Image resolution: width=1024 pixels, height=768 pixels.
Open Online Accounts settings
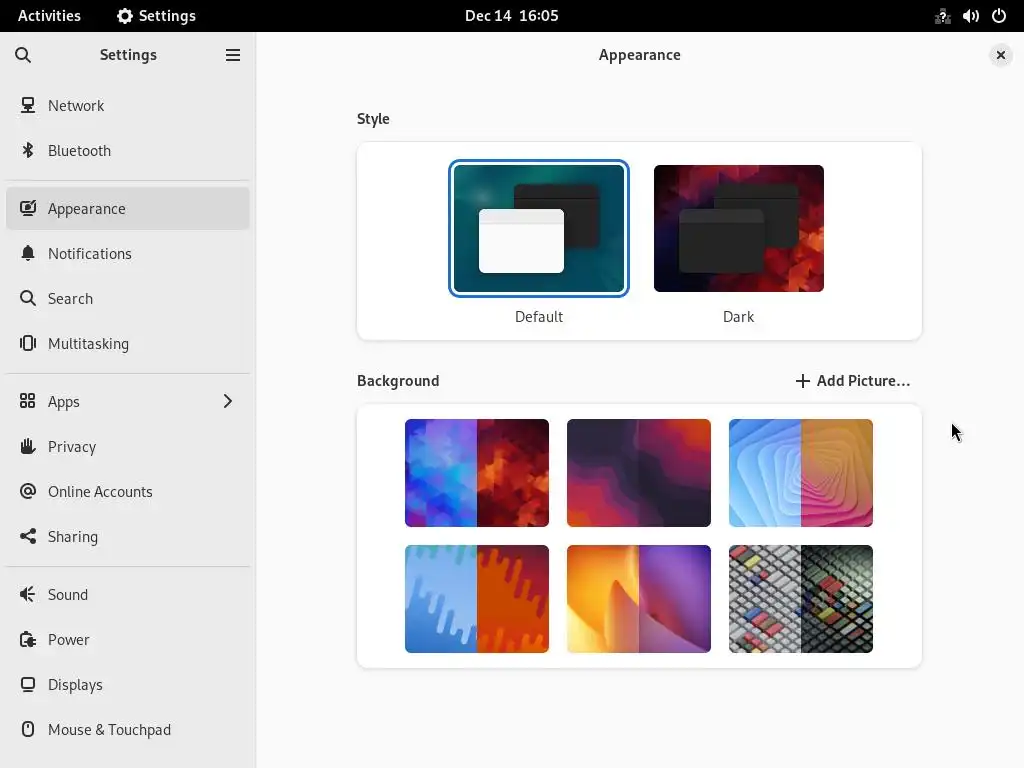128,491
